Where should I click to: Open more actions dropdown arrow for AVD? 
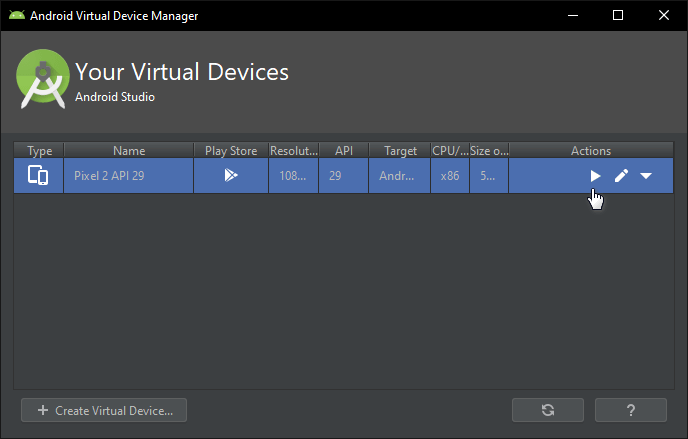click(x=646, y=176)
